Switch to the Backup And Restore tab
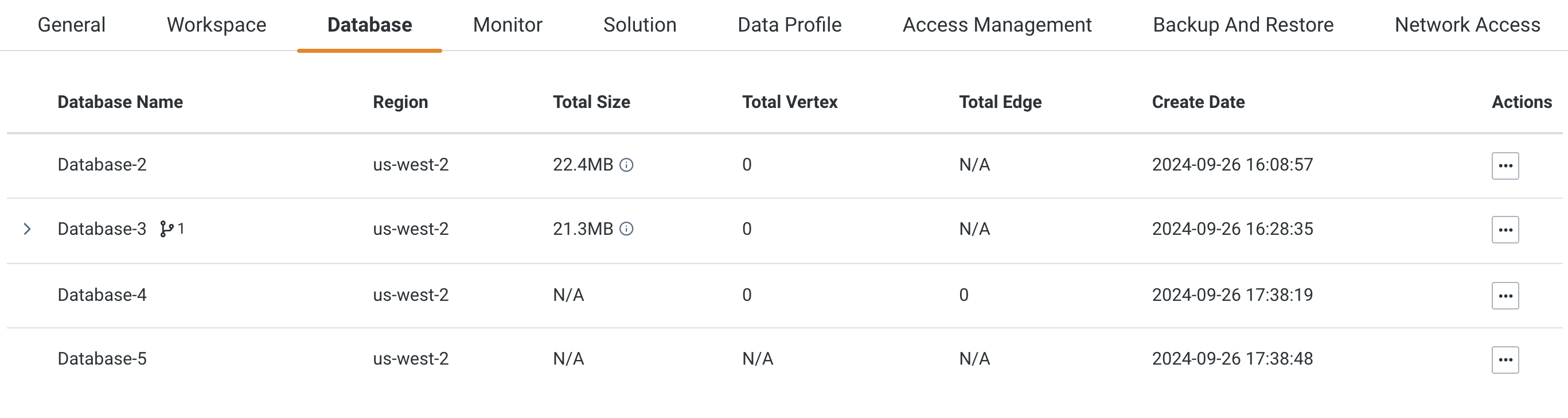This screenshot has height=418, width=1568. 1243,25
